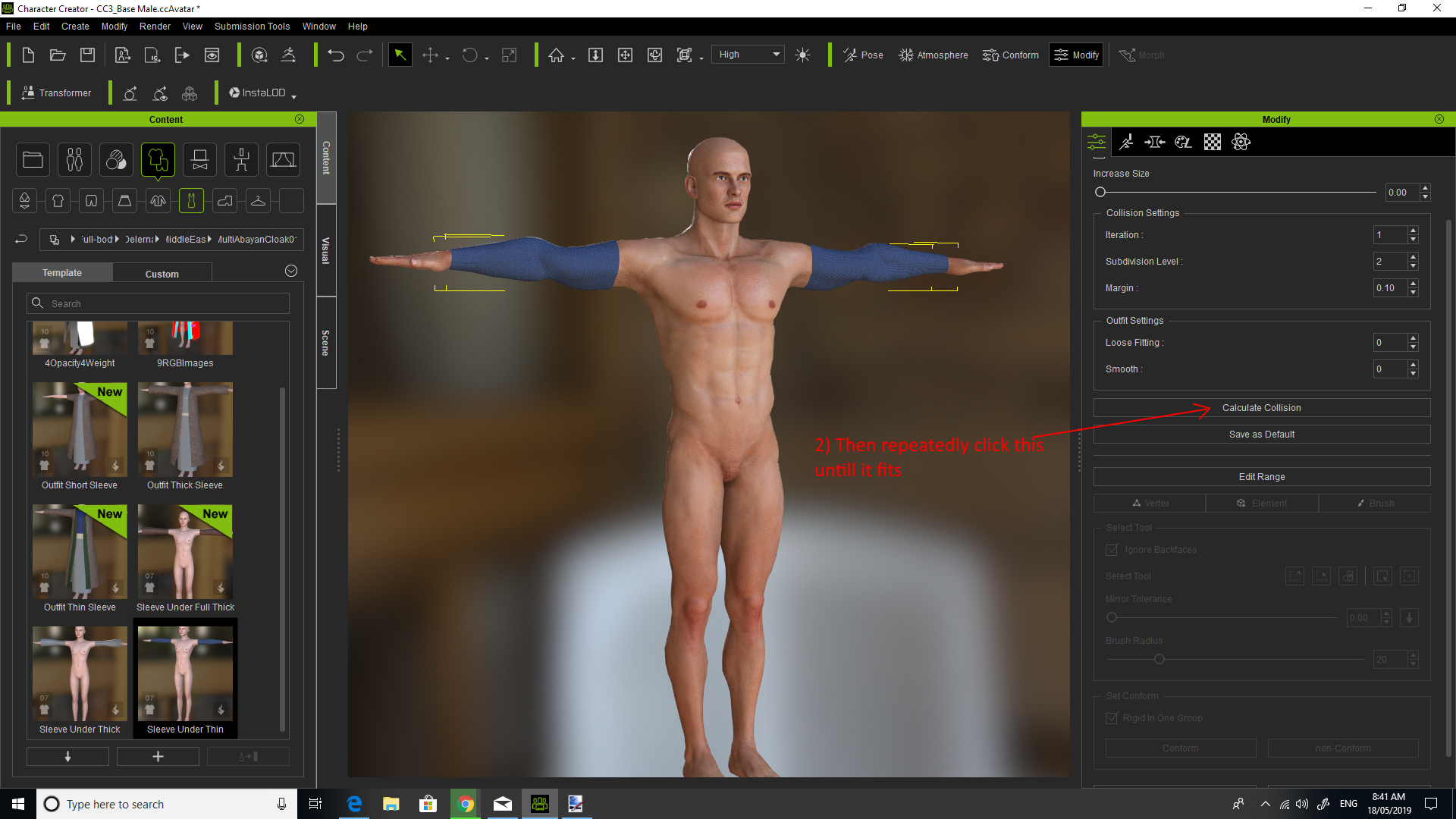Increase Subdivision Level with up arrow
1456x819 pixels.
tap(1413, 257)
